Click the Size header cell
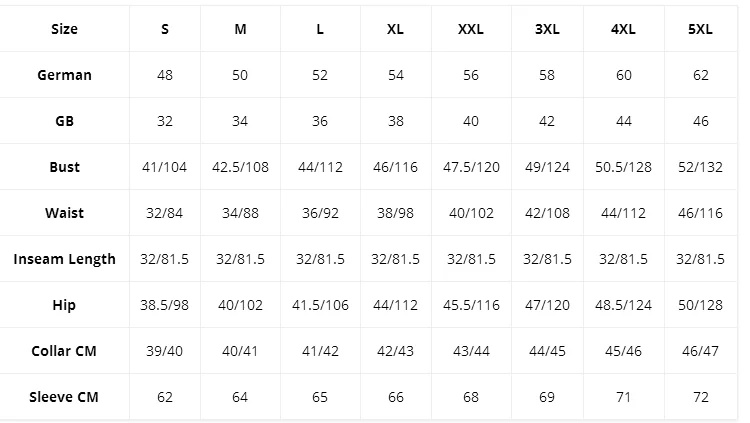This screenshot has height=423, width=750. click(64, 29)
